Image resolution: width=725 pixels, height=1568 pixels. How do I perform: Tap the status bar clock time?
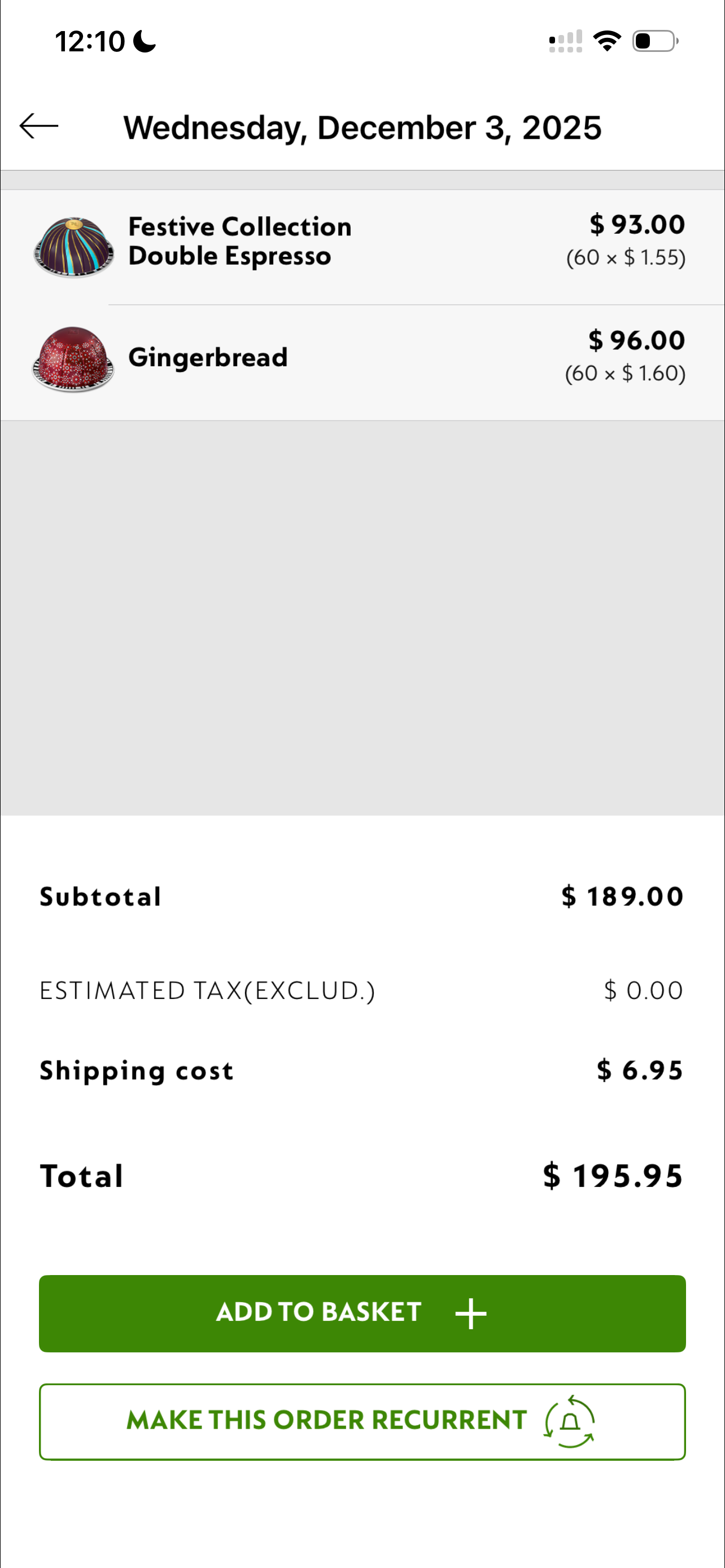pos(90,42)
